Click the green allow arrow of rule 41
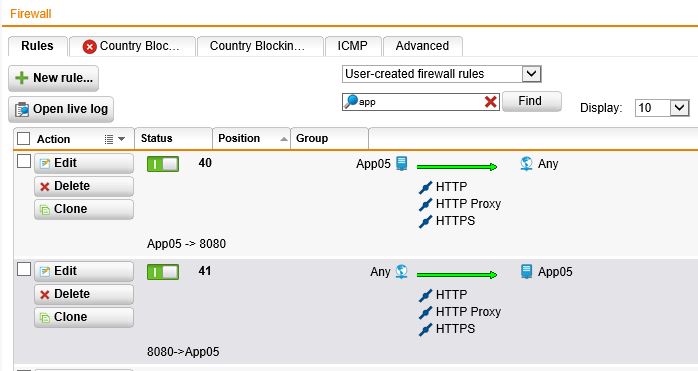The width and height of the screenshot is (698, 371). point(457,274)
